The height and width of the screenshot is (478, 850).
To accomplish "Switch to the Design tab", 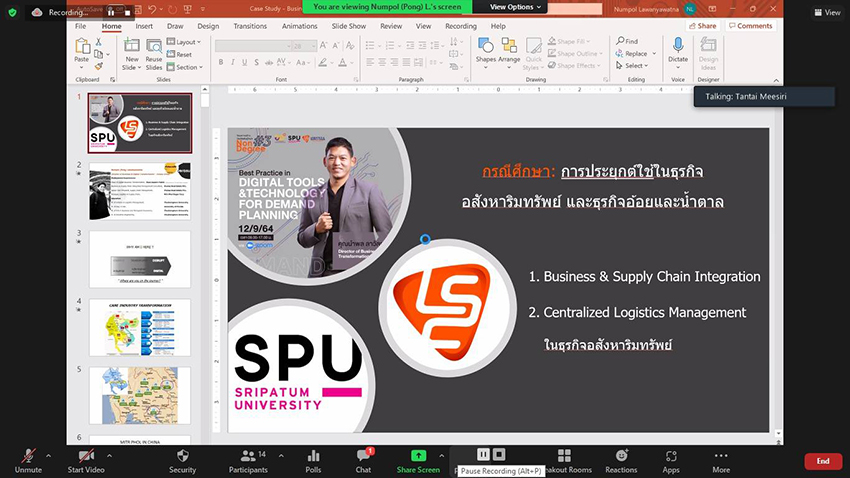I will point(208,26).
